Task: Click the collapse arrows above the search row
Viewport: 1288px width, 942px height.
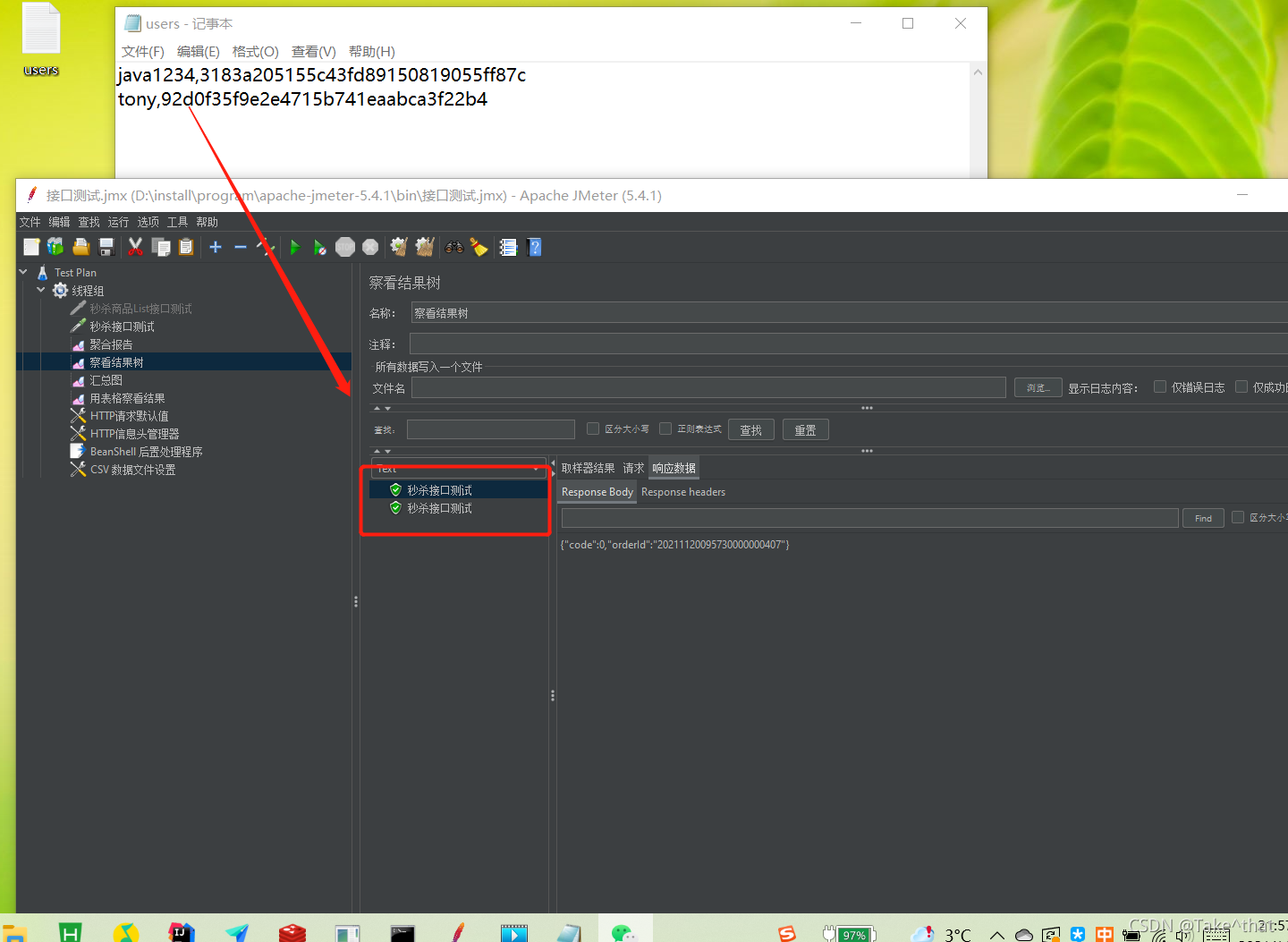Action: click(382, 408)
